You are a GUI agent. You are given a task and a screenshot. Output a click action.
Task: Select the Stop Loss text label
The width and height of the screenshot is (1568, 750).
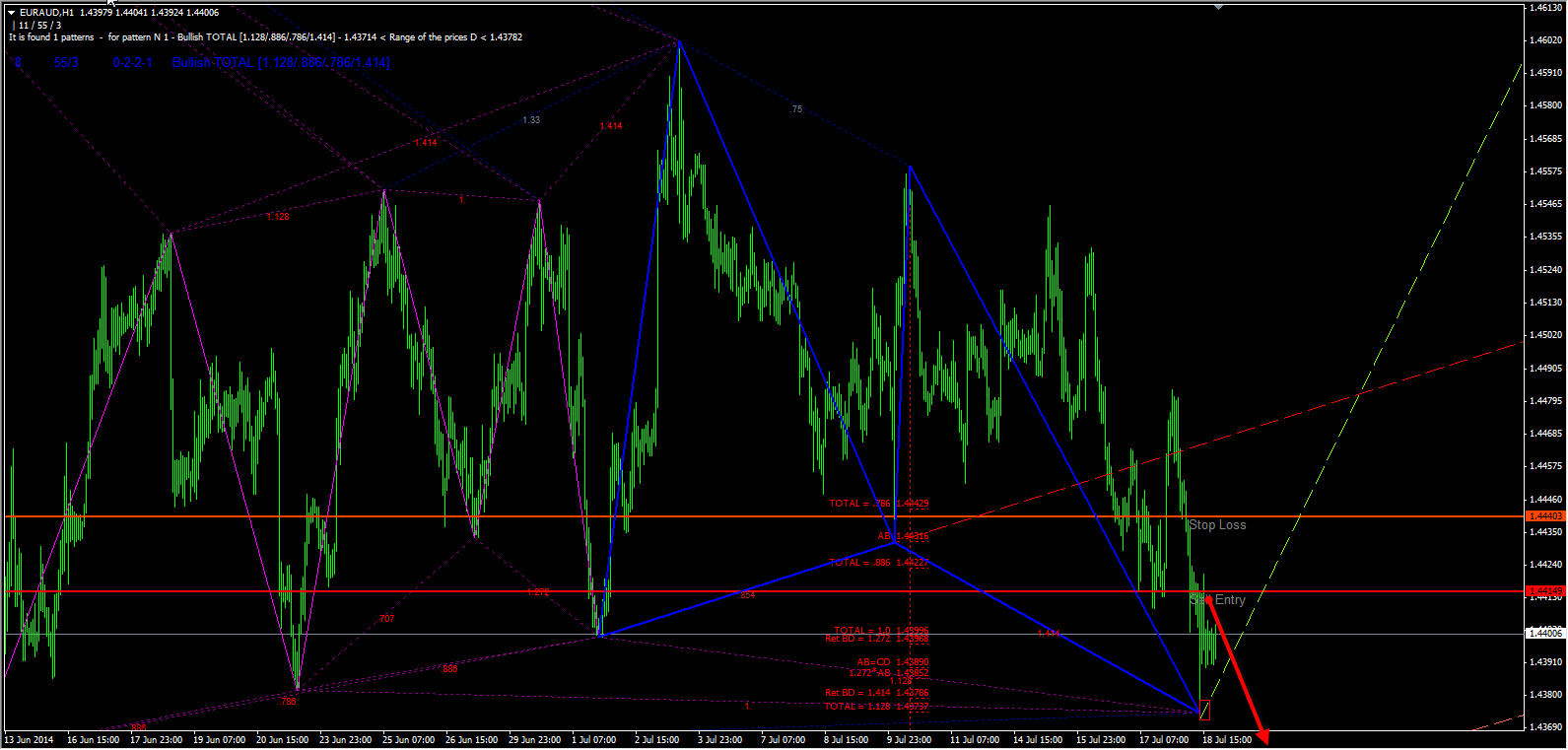pos(1217,525)
